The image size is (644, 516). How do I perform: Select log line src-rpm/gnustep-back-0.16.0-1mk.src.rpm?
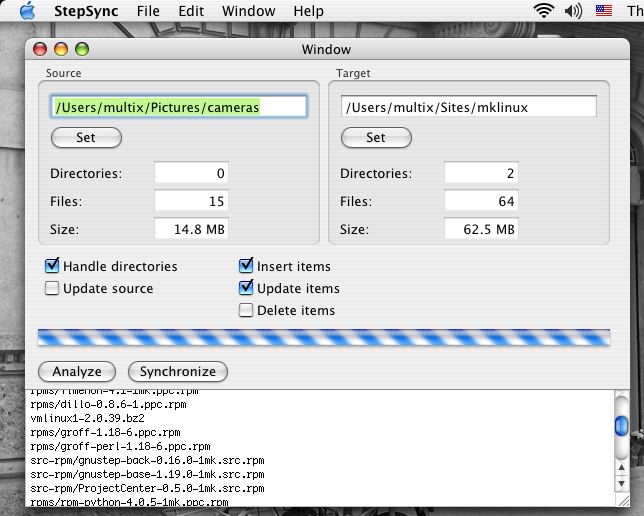(x=147, y=461)
